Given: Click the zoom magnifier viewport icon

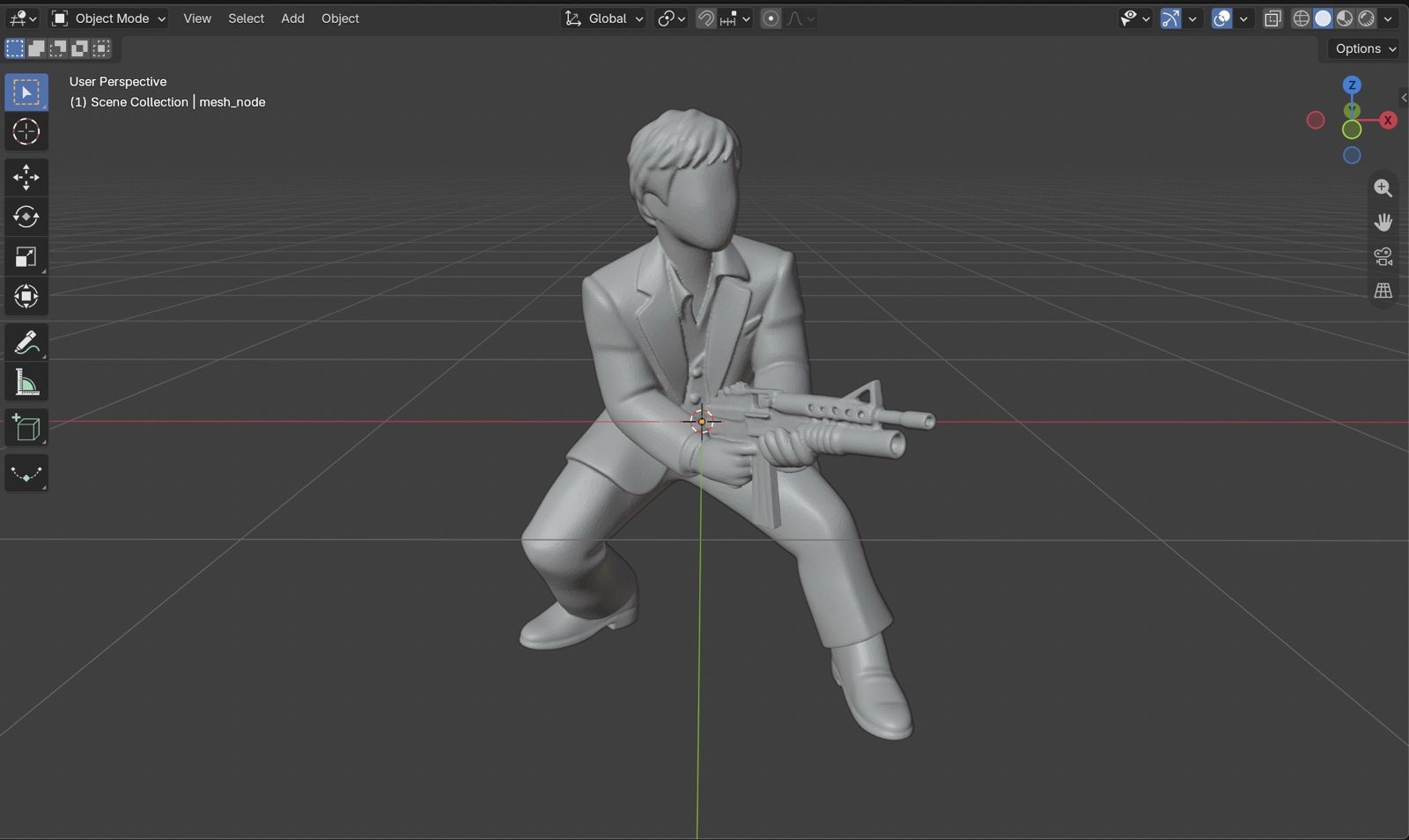Looking at the screenshot, I should point(1383,188).
